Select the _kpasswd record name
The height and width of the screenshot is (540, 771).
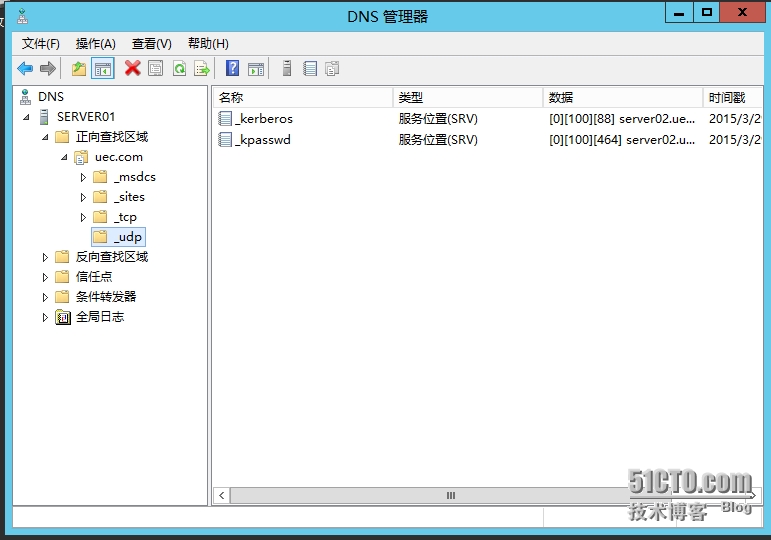[x=263, y=140]
